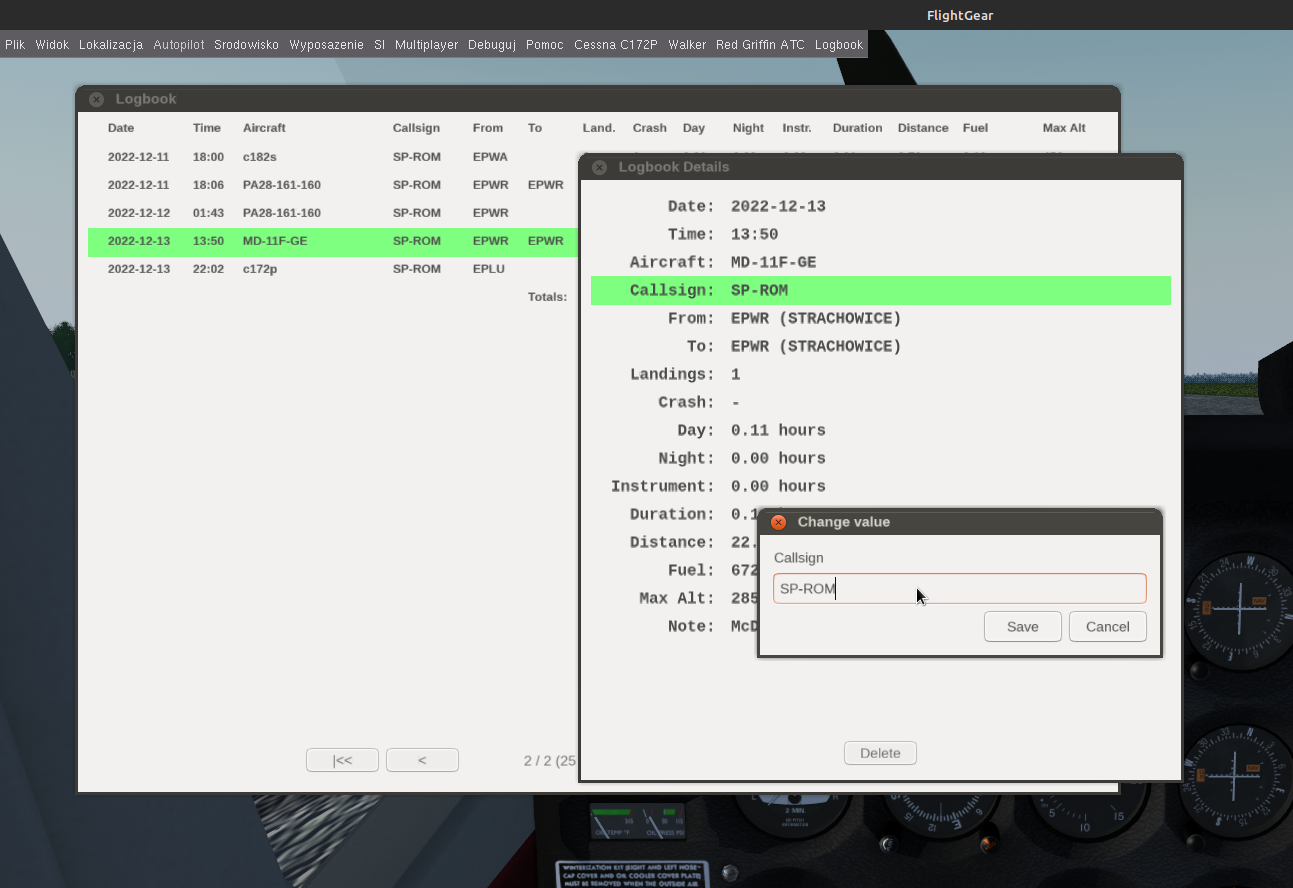Image resolution: width=1293 pixels, height=888 pixels.
Task: Open the Cessna C172P menu
Action: pyautogui.click(x=616, y=45)
